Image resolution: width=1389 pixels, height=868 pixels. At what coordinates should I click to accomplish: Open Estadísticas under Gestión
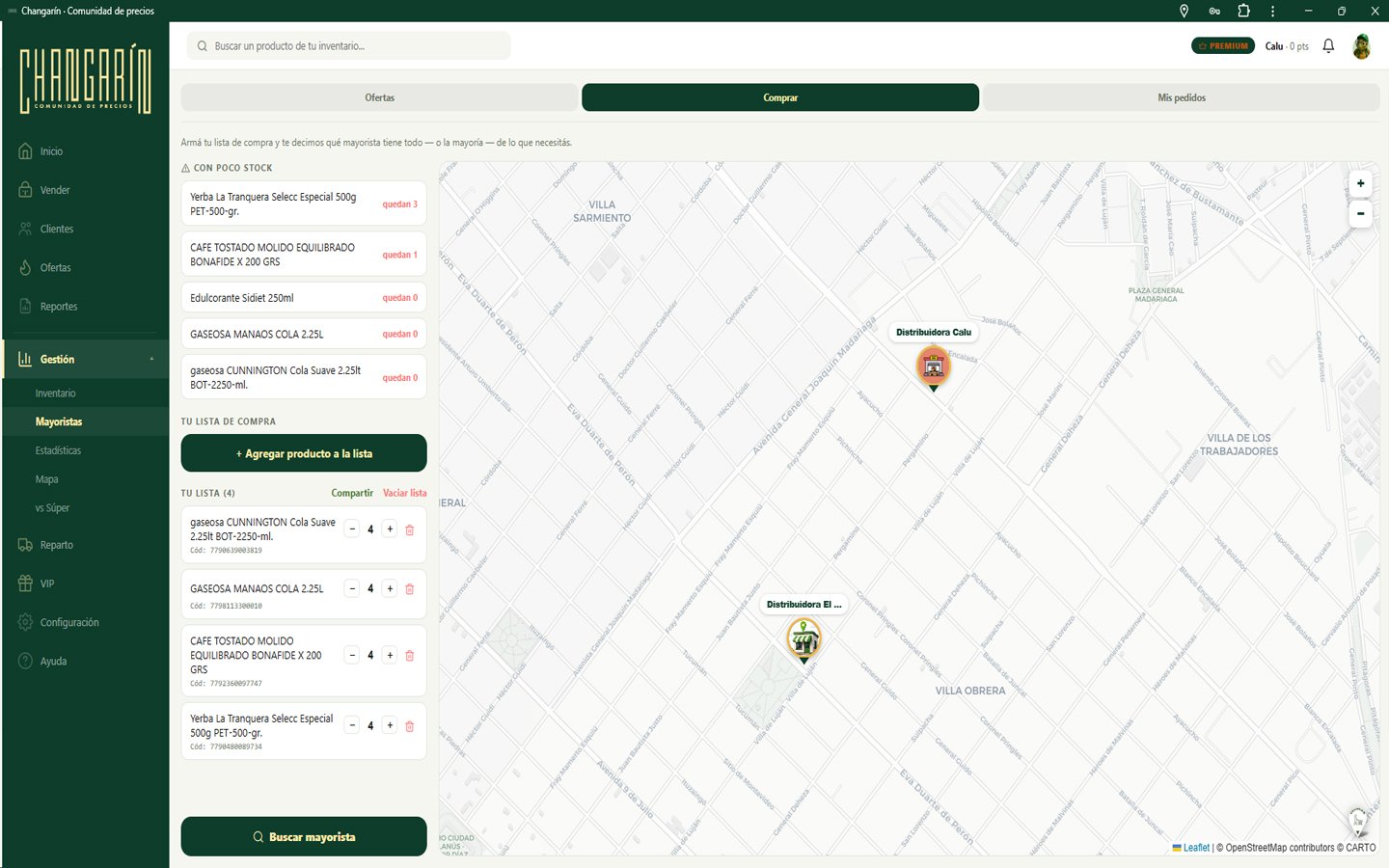coord(85,450)
